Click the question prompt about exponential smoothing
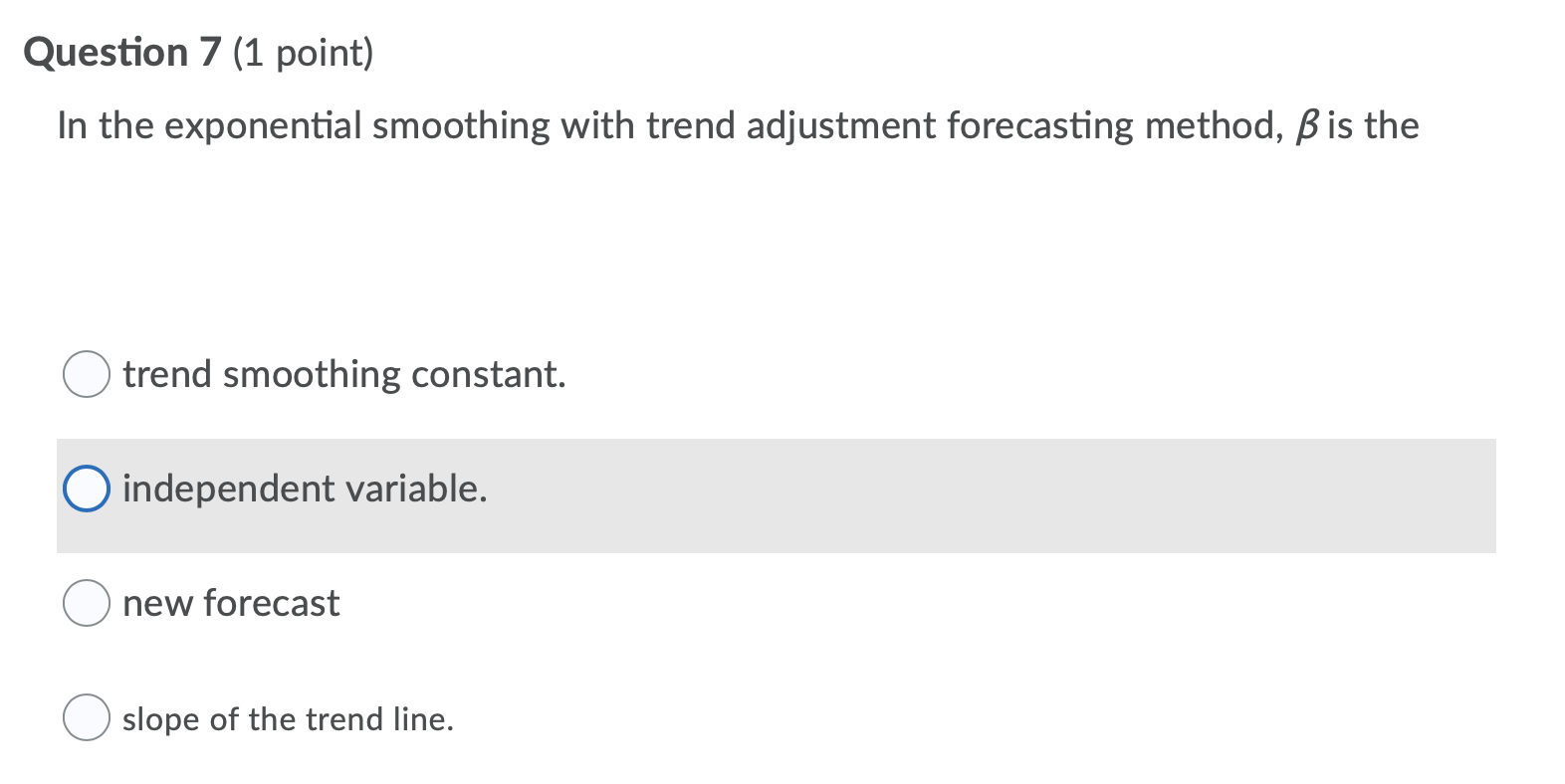Viewport: 1565px width, 784px height. tap(737, 125)
